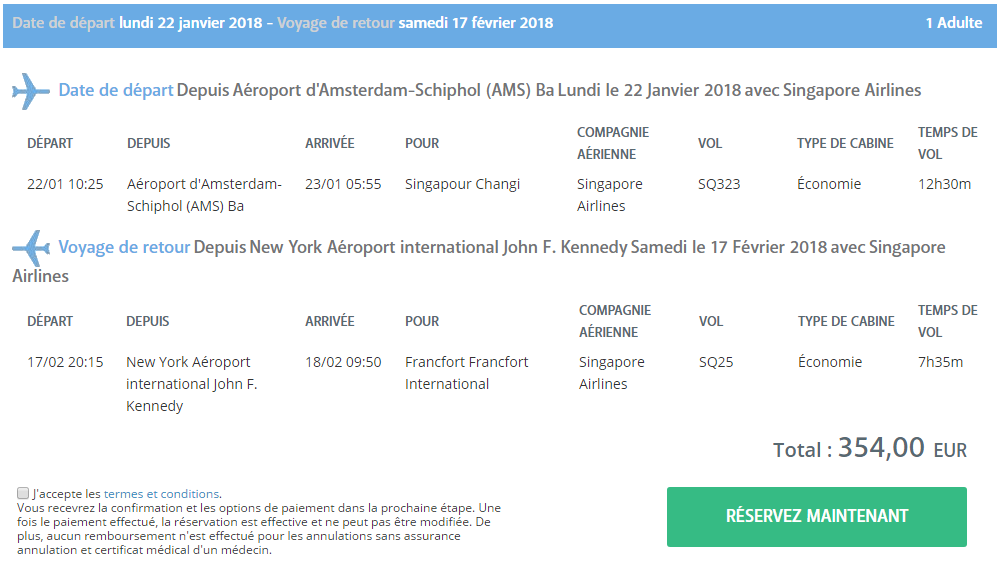This screenshot has width=1003, height=567.
Task: Click flight number SQ323
Action: [719, 184]
